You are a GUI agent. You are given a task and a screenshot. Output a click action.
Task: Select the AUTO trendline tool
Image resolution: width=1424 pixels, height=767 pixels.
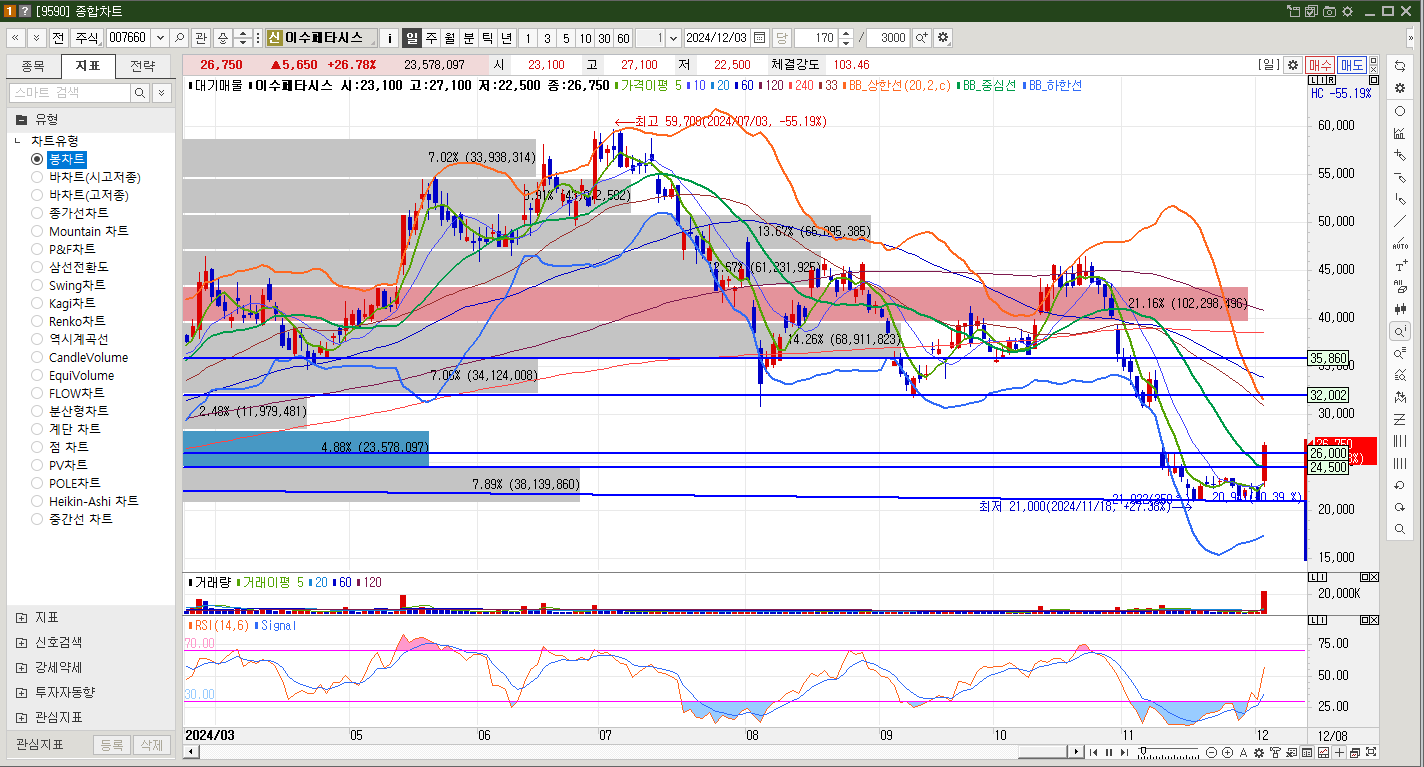(1400, 243)
